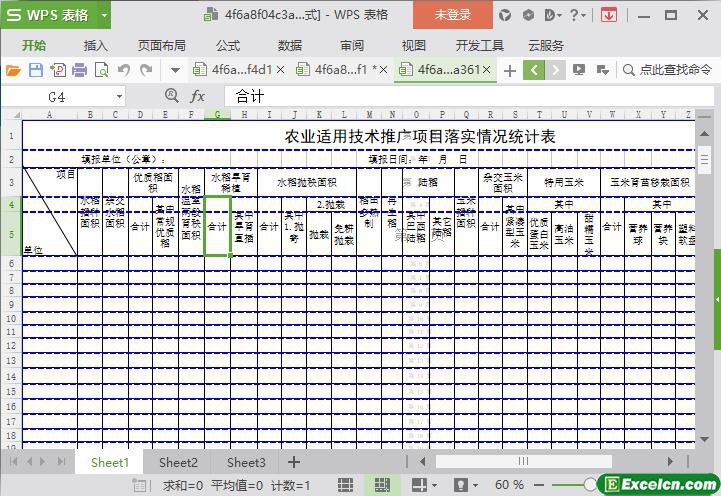The width and height of the screenshot is (721, 496).
Task: Open the folder icon to open file
Action: tap(13, 70)
